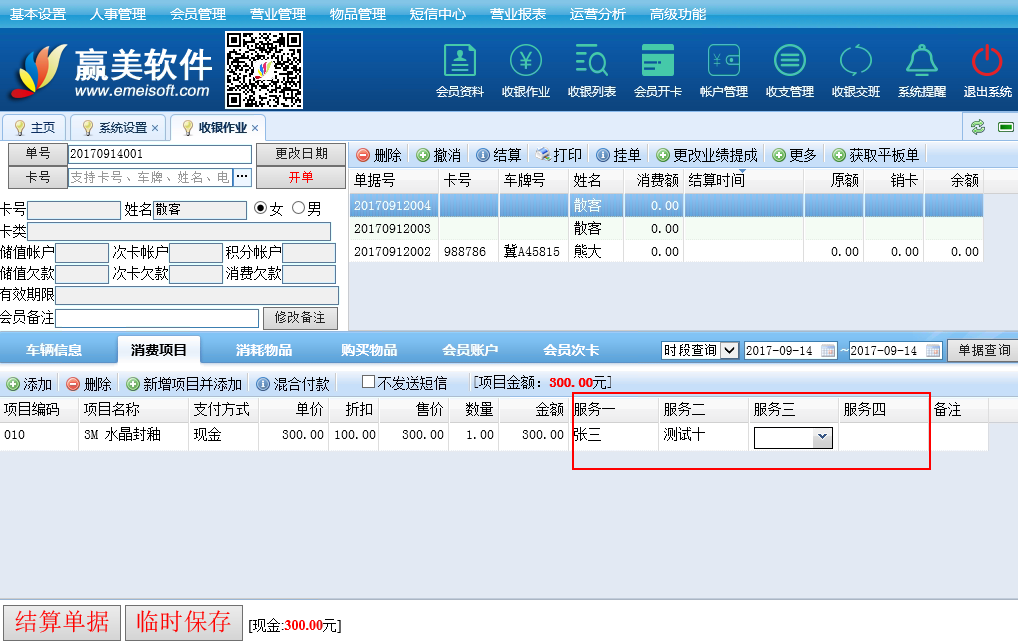Image resolution: width=1018 pixels, height=642 pixels.
Task: Click the 临时保存 button
Action: point(184,621)
